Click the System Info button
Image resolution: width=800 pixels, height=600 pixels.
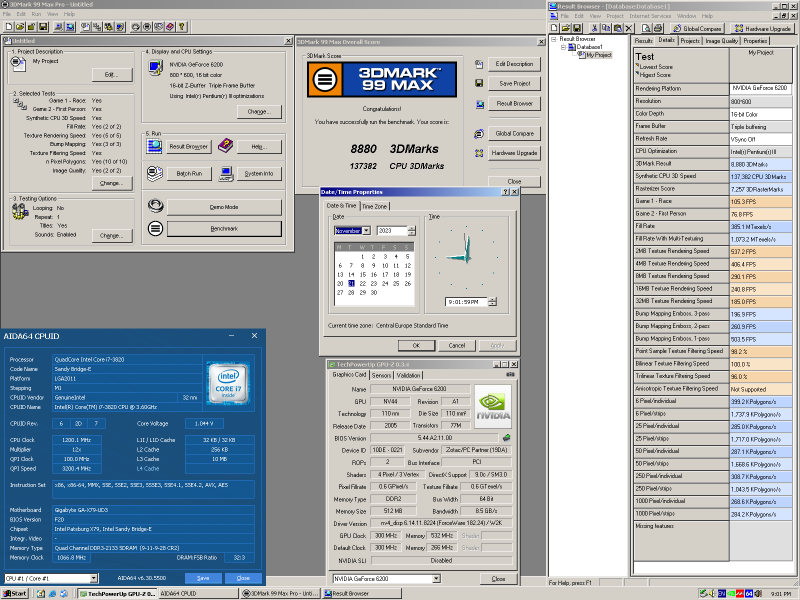(x=259, y=173)
